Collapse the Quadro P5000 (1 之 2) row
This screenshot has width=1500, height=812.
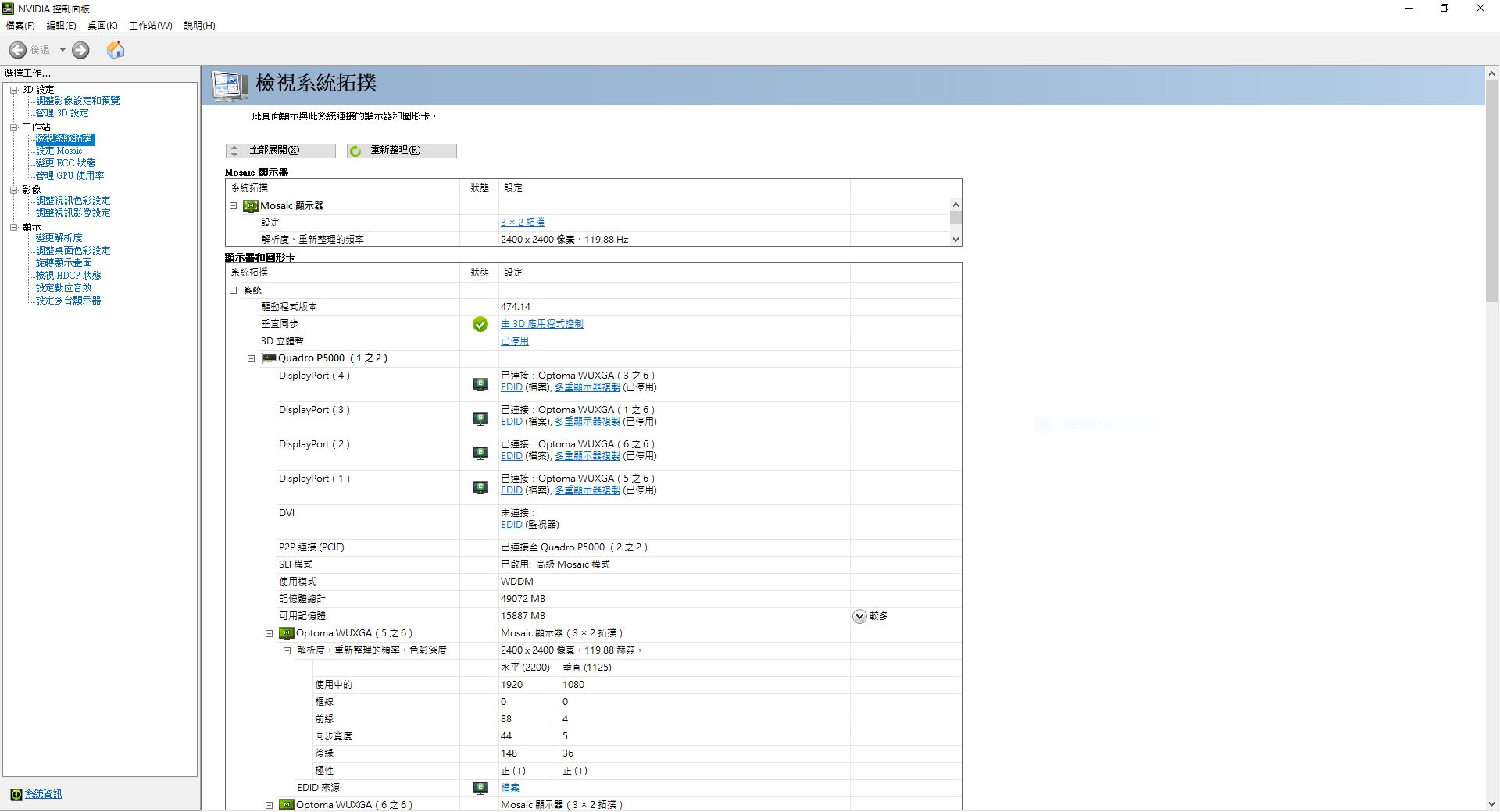[x=251, y=359]
